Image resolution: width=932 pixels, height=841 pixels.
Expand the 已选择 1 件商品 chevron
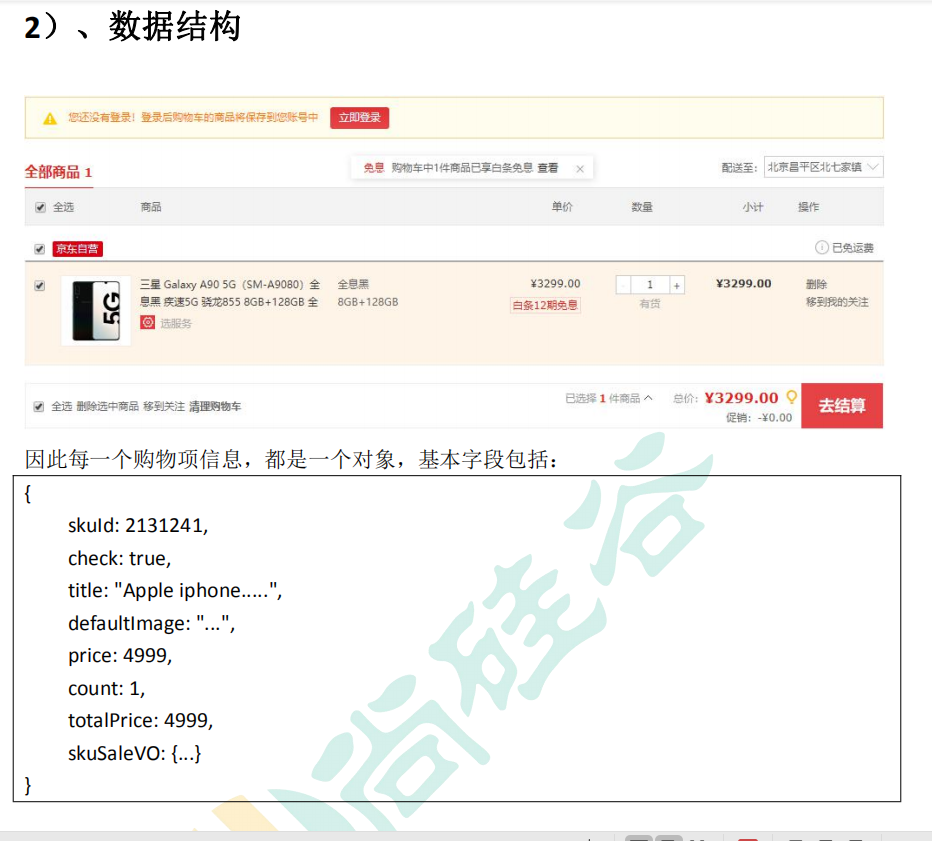click(648, 398)
